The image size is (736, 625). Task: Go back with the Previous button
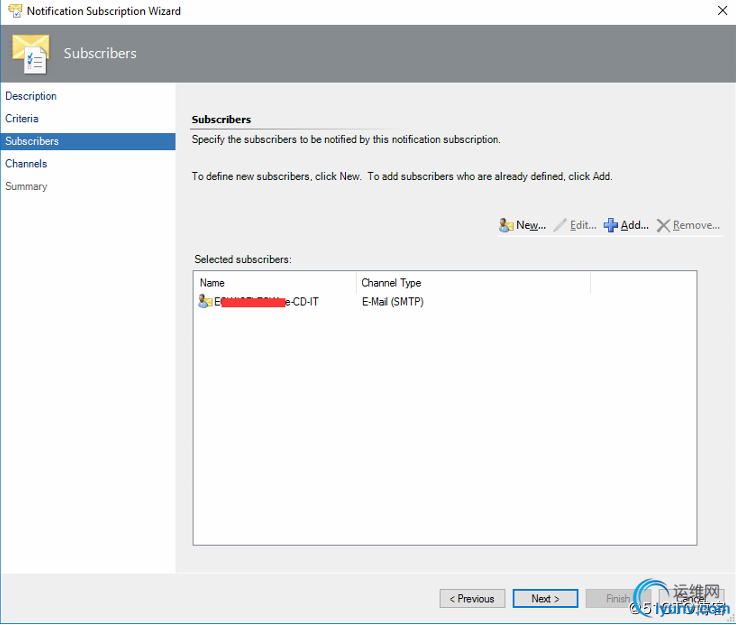(472, 599)
